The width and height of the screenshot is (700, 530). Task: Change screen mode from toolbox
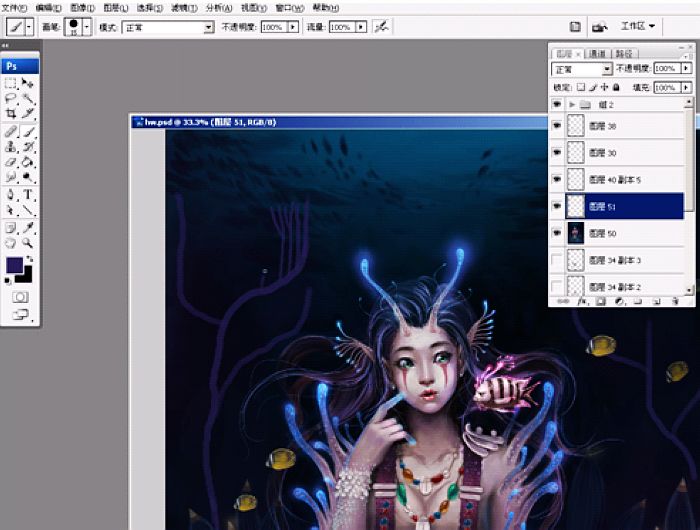coord(20,315)
